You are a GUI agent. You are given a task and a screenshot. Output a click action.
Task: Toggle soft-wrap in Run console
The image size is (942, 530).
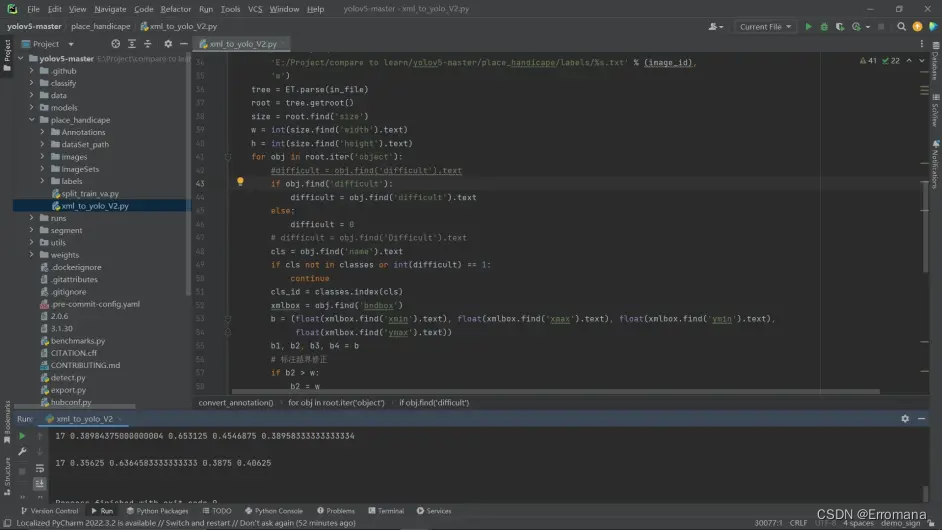tap(40, 468)
